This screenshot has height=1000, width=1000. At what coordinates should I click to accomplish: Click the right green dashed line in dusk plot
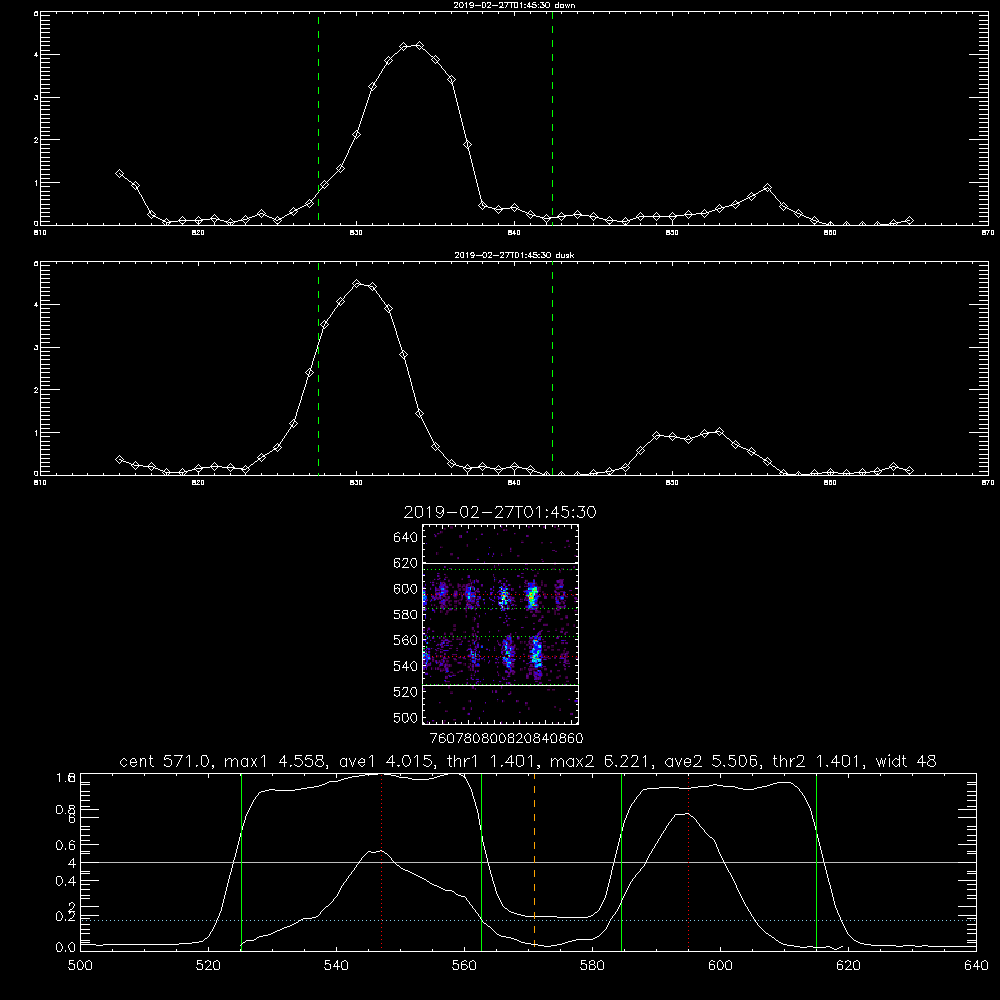point(552,368)
